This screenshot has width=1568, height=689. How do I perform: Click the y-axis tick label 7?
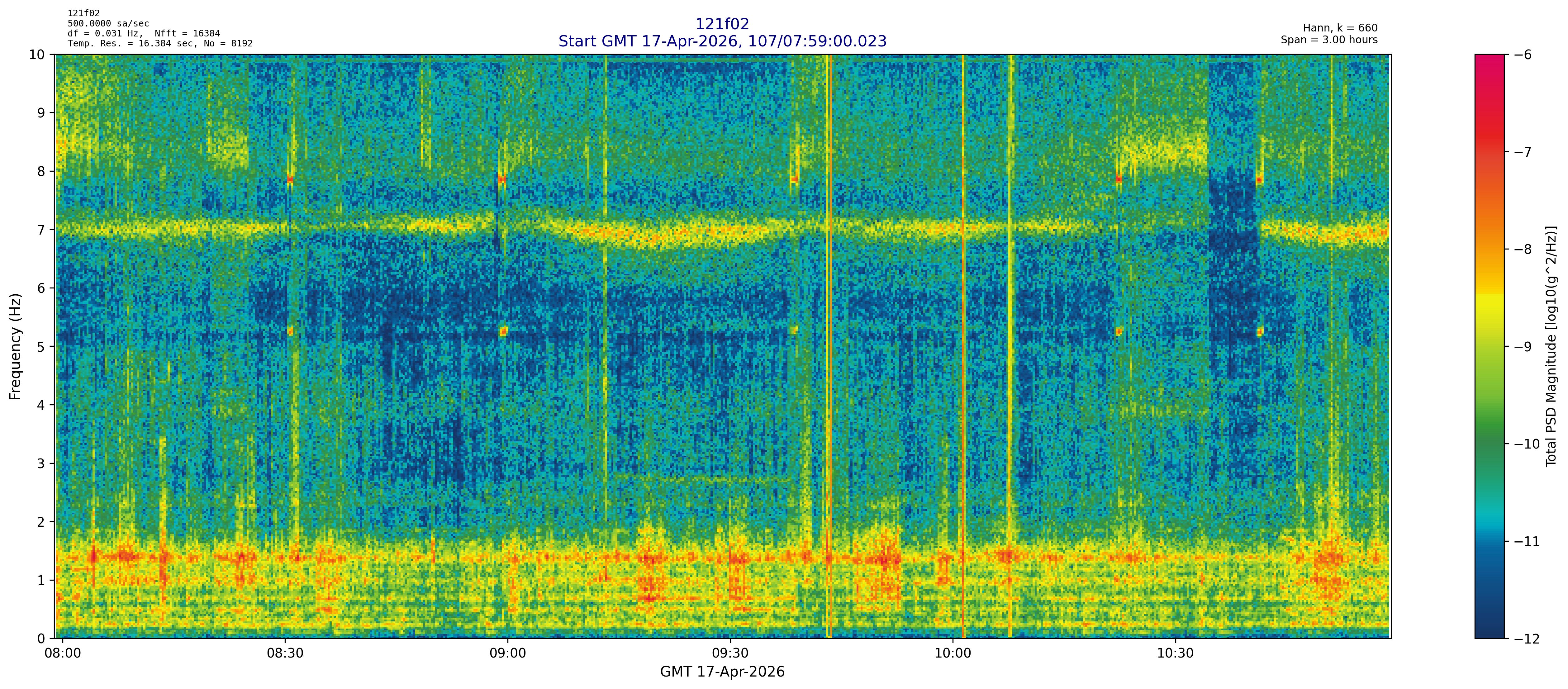point(41,230)
